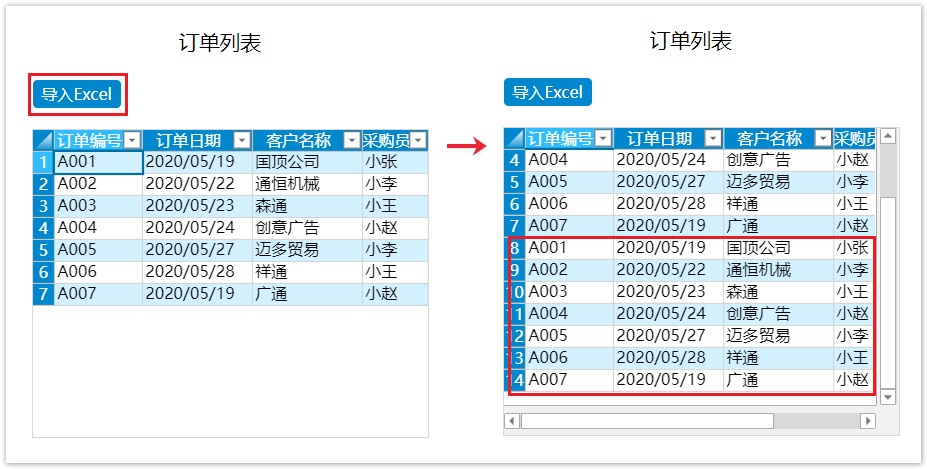Expand the 客户名称 filter dropdown in left table
This screenshot has width=927, height=469.
click(x=351, y=140)
